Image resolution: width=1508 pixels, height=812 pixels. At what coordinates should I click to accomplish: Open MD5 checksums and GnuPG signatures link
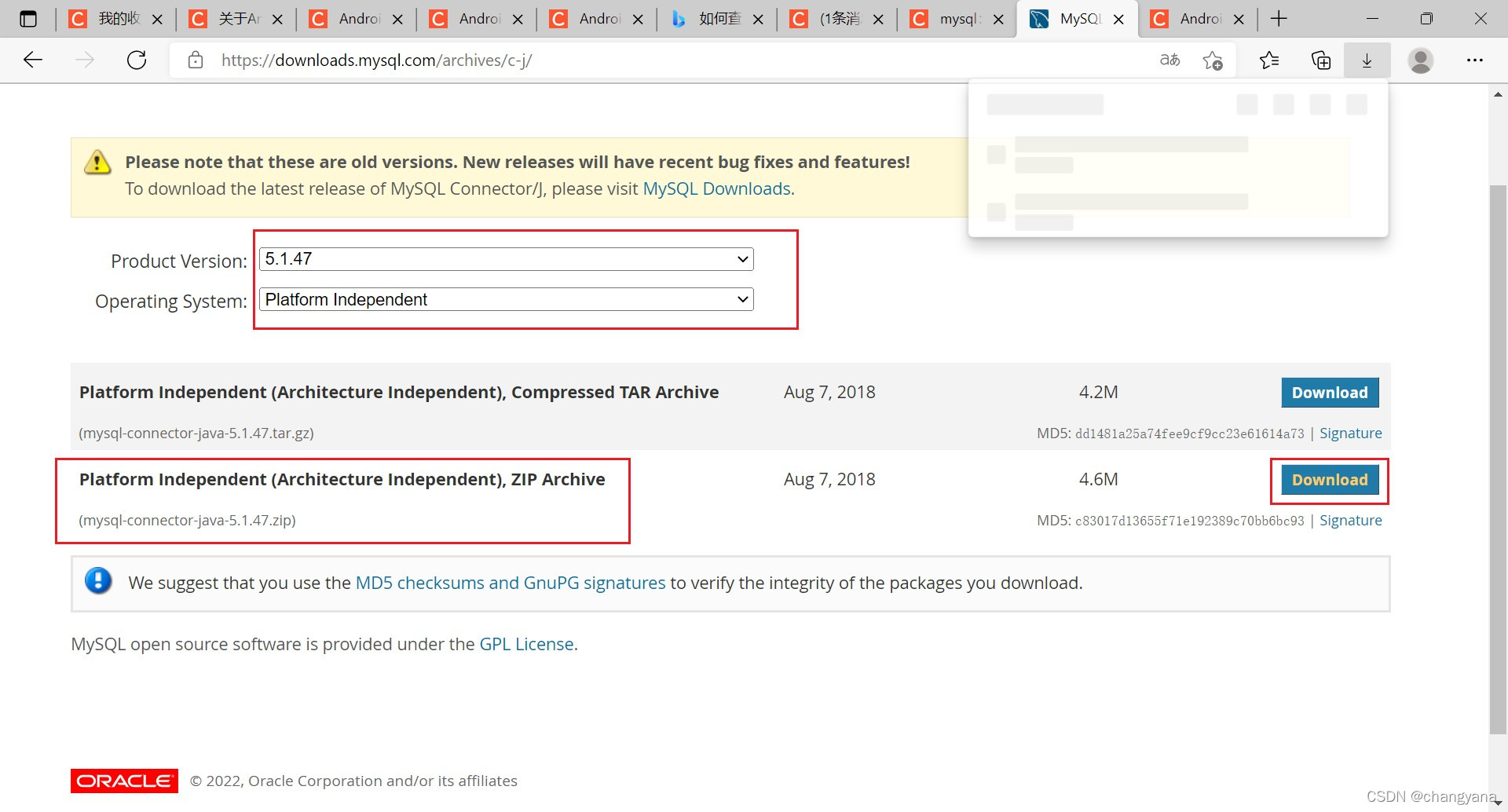click(511, 583)
